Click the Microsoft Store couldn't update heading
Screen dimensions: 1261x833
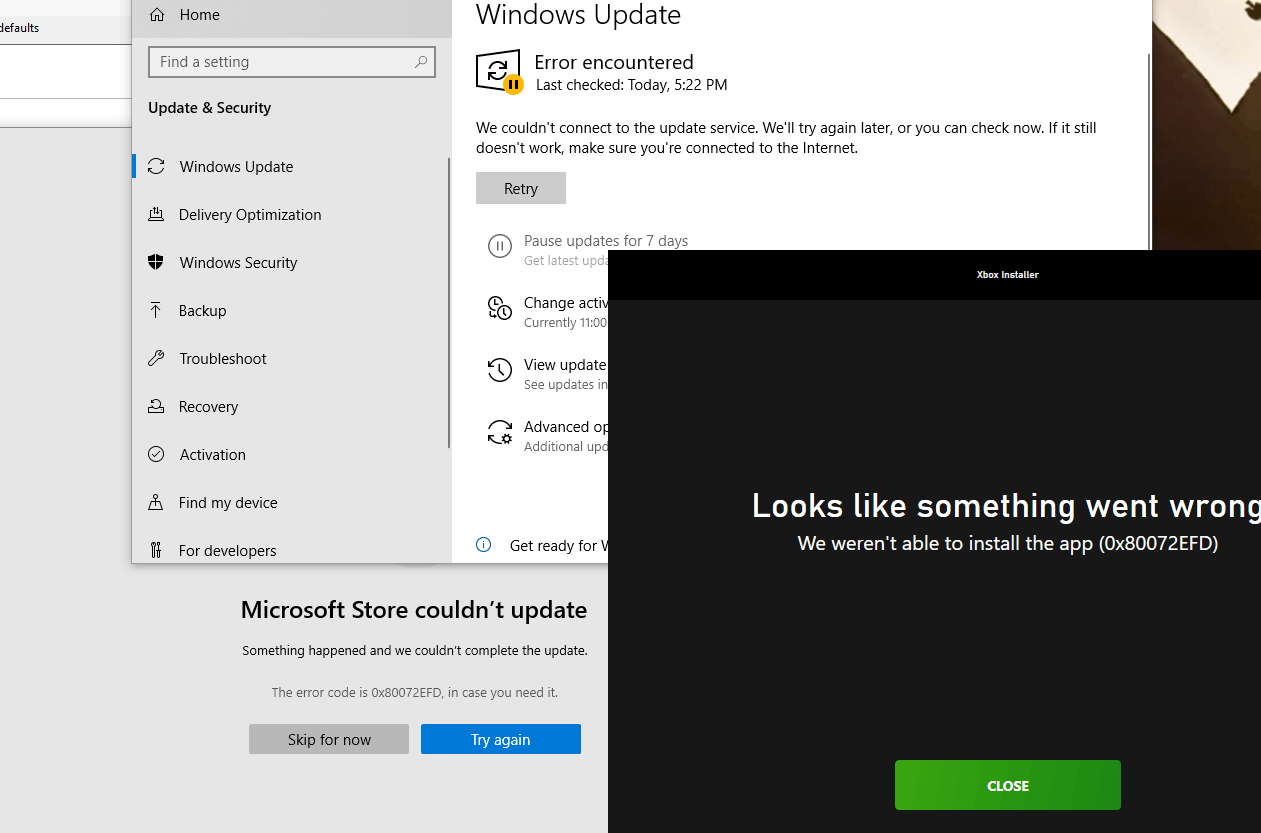pyautogui.click(x=414, y=610)
